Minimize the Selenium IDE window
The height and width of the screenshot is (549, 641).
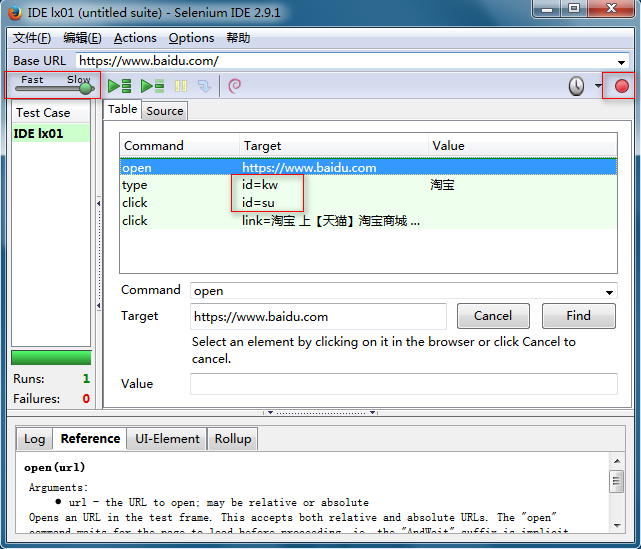[x=547, y=9]
